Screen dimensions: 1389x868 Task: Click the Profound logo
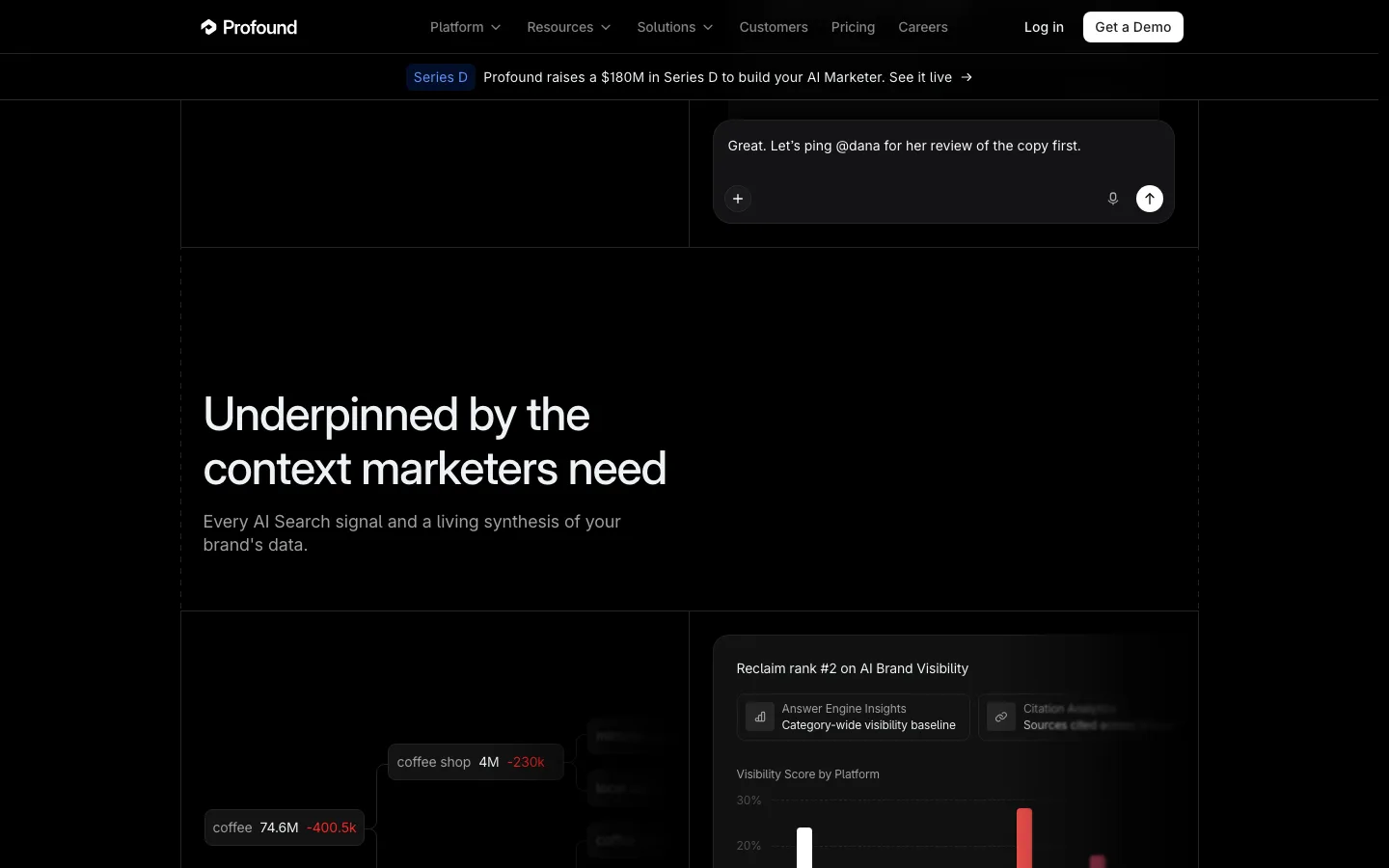point(249,27)
